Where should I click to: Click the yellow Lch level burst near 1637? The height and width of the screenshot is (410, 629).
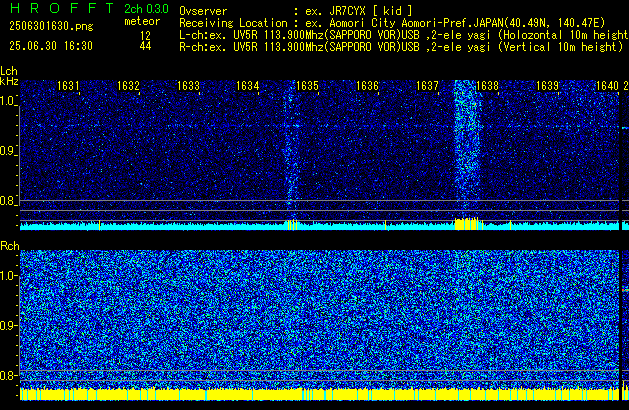pos(468,224)
